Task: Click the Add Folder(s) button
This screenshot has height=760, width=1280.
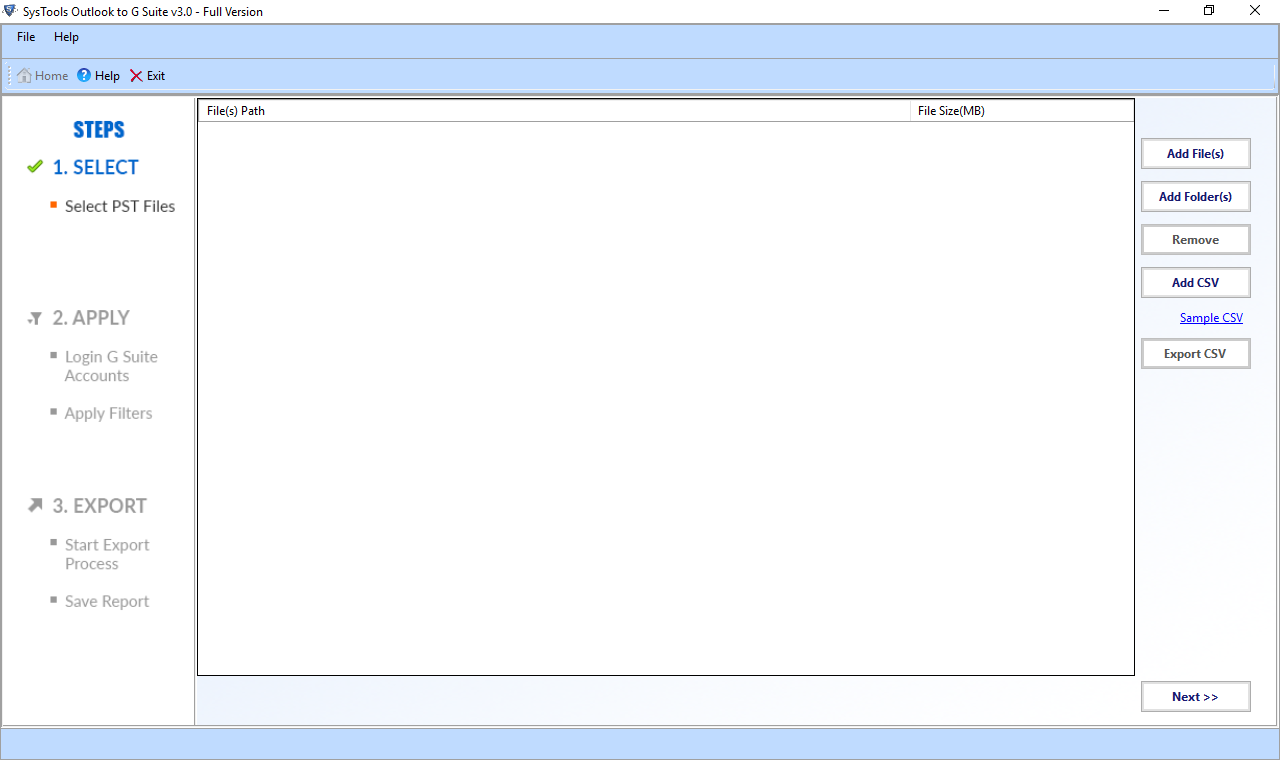Action: tap(1196, 197)
